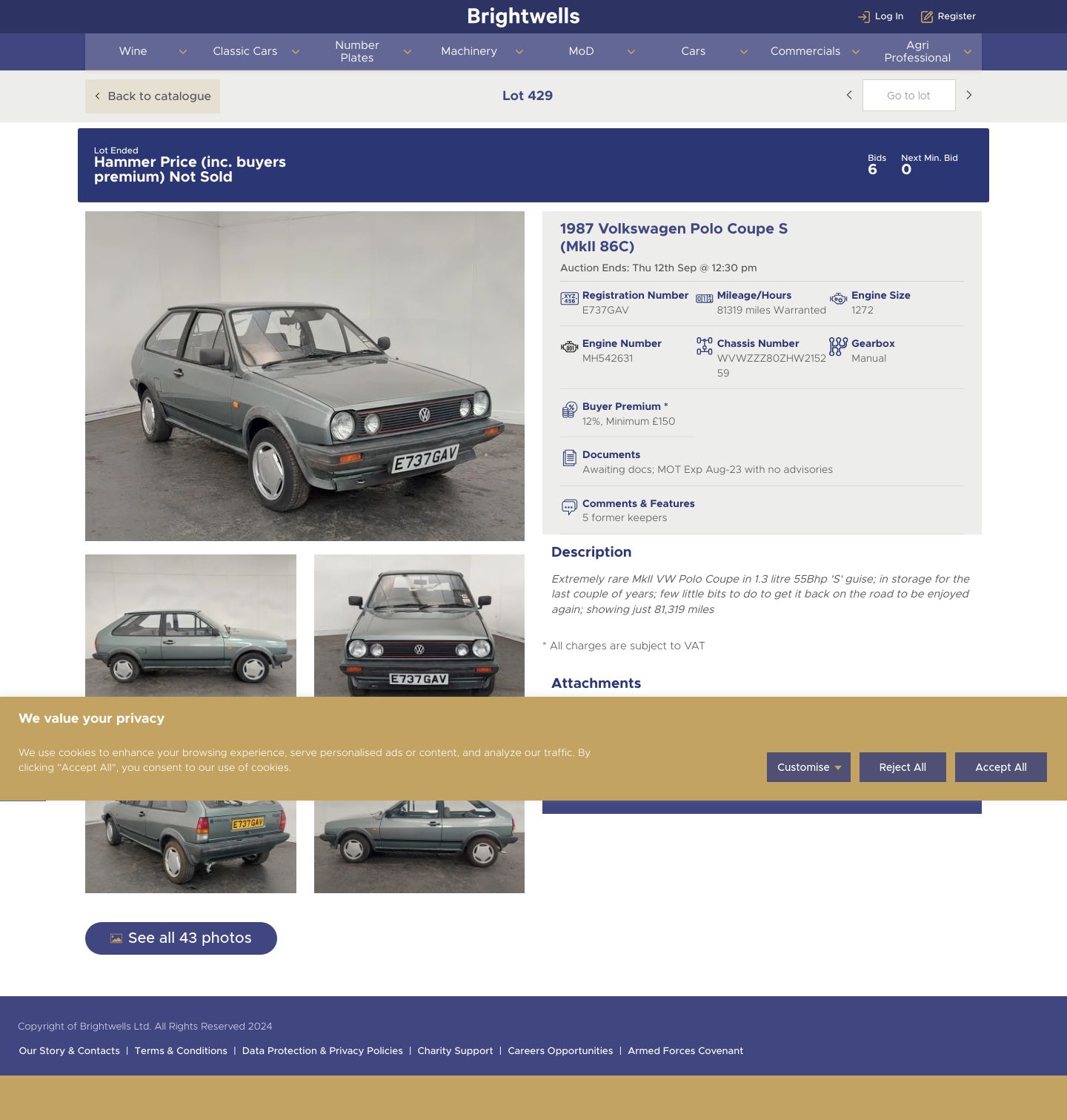The height and width of the screenshot is (1120, 1067).
Task: Click the engine number icon
Action: tap(569, 347)
